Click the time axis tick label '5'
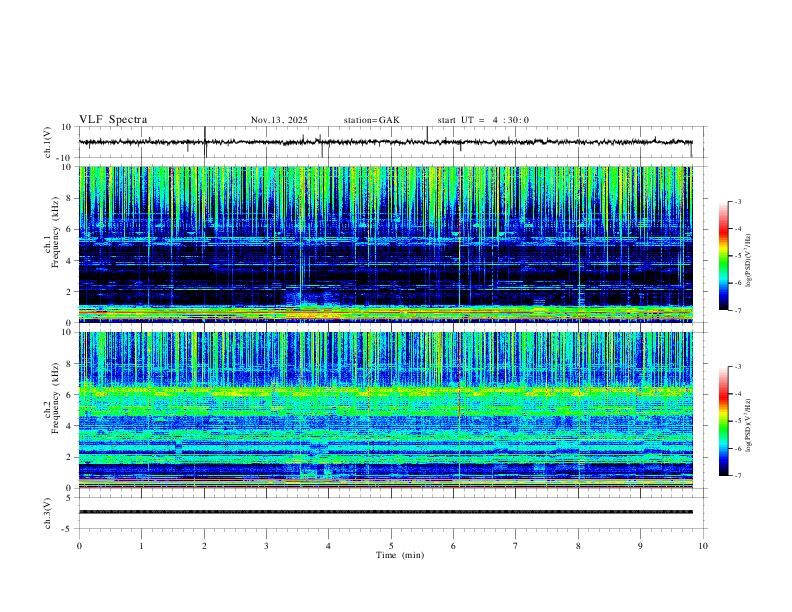 391,546
